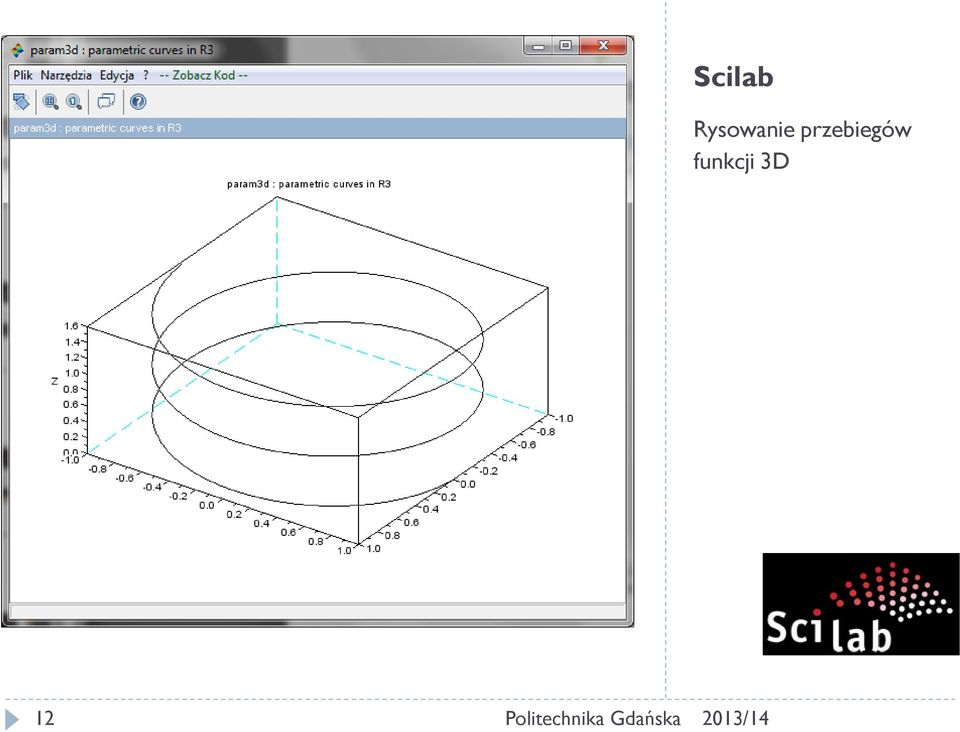Click the Scilab logo image on the slide
The width and height of the screenshot is (960, 732).
coord(861,603)
